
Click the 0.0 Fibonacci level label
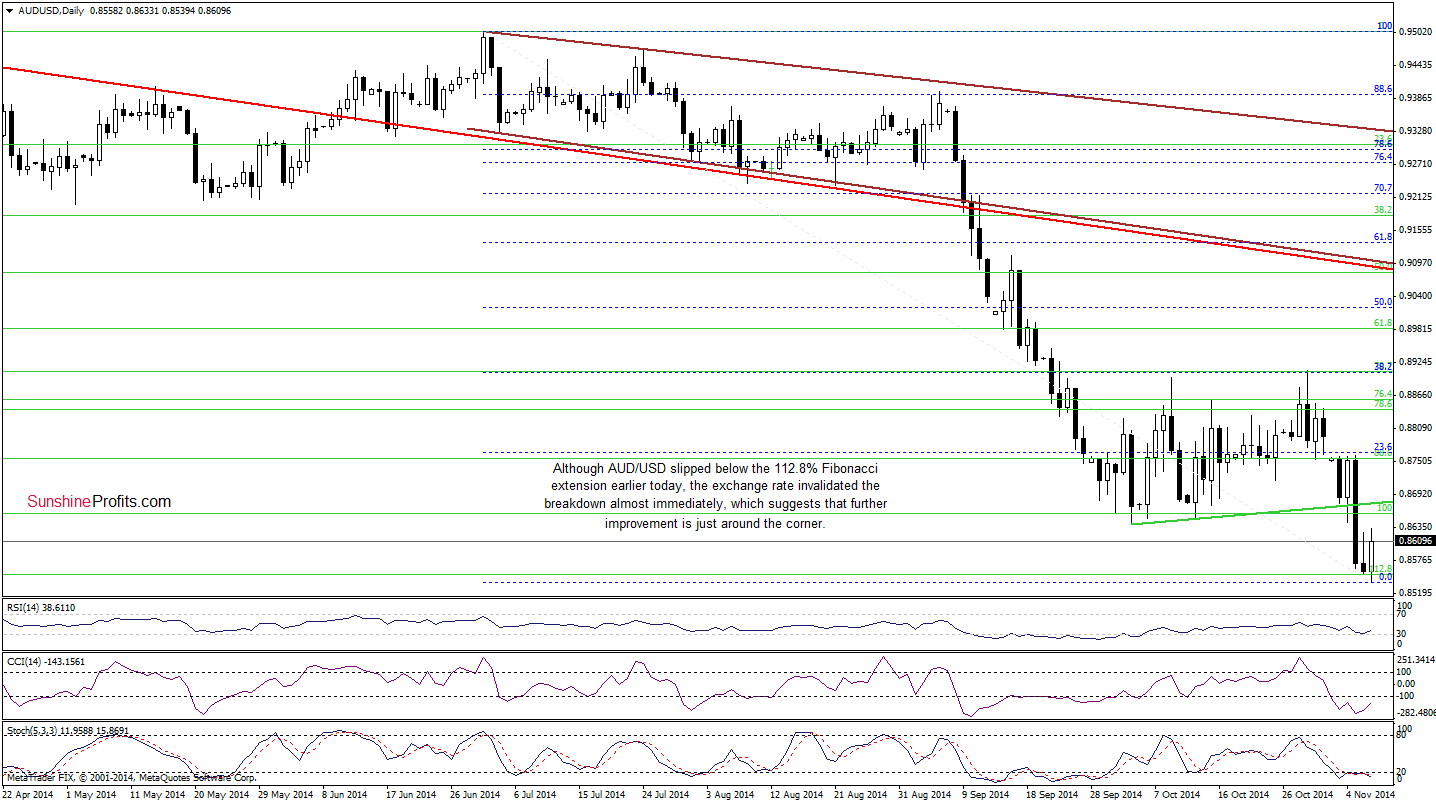pos(1386,577)
